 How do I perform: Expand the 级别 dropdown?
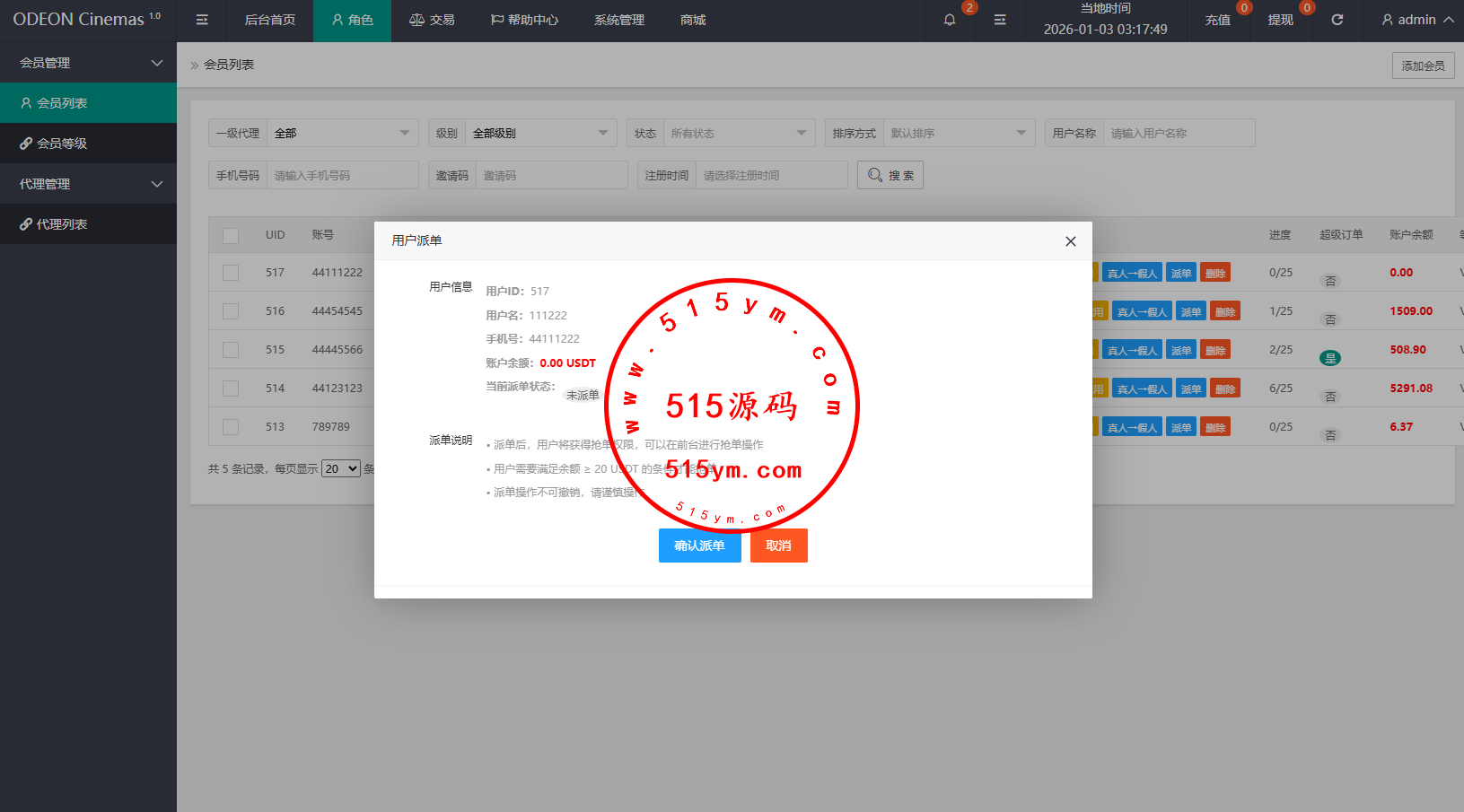coord(539,133)
